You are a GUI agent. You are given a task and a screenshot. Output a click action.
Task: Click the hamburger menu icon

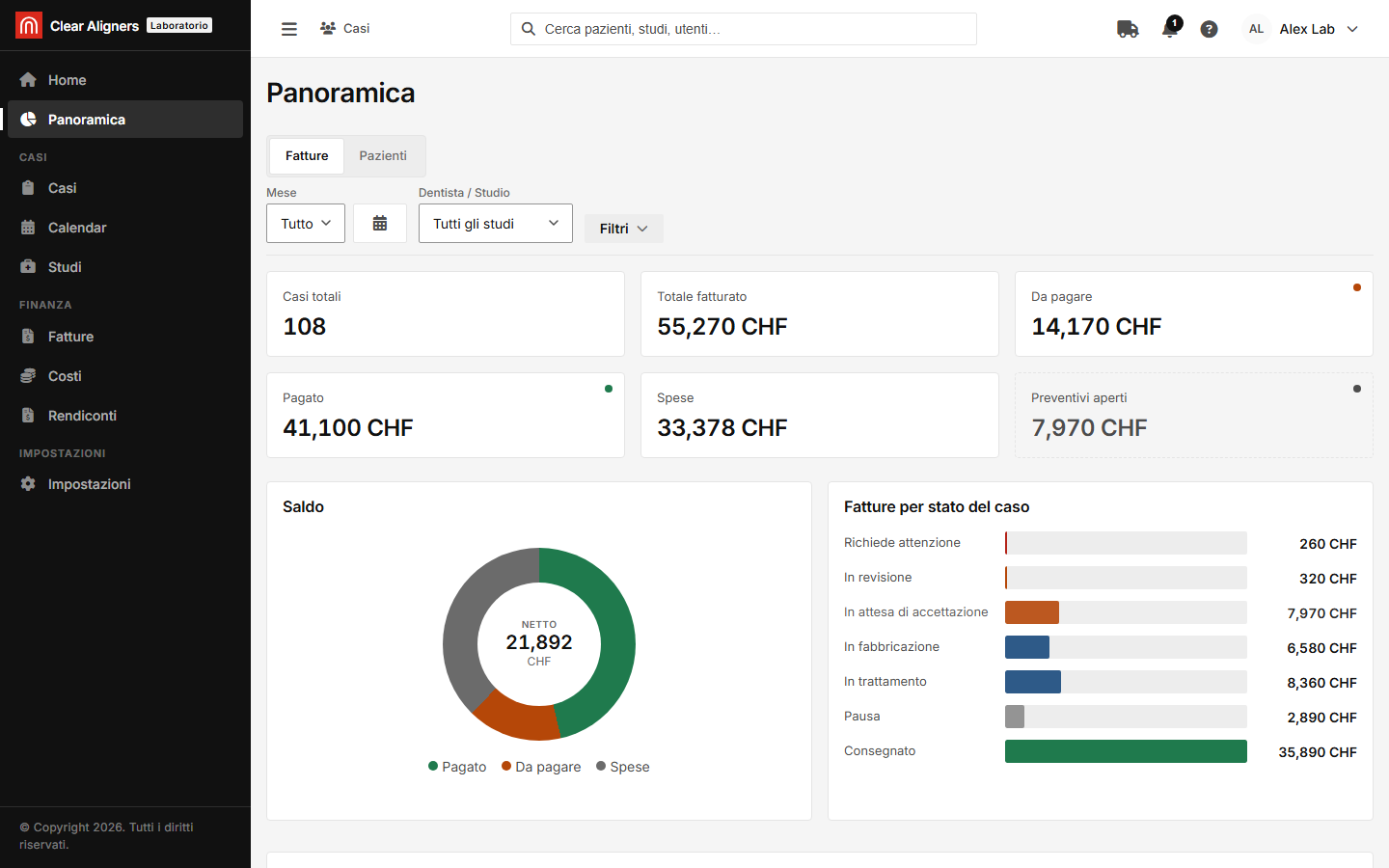(289, 29)
